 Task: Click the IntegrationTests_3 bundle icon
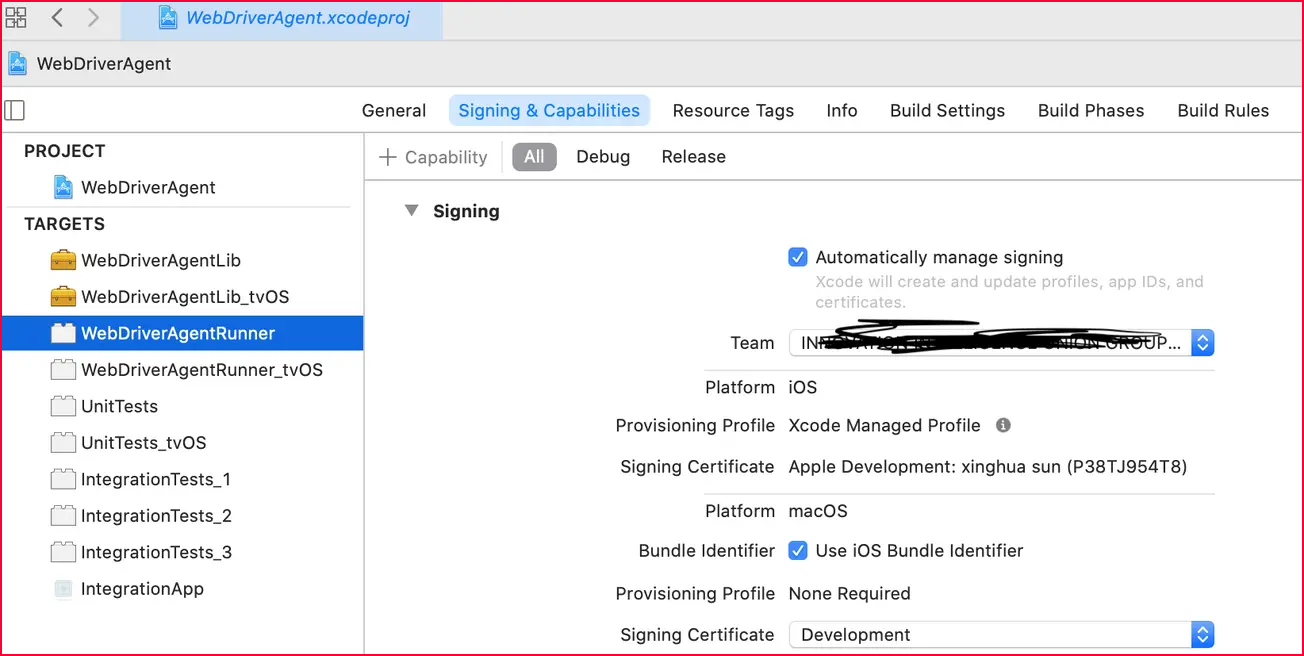63,552
